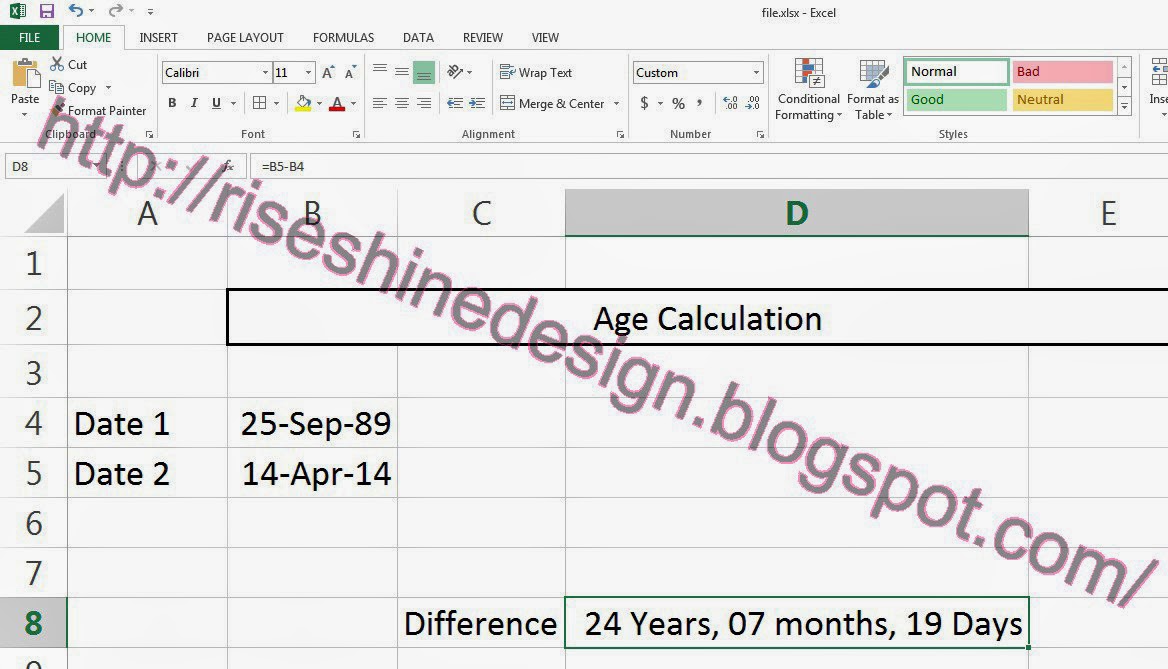Expand the font size dropdown
Image resolution: width=1168 pixels, height=669 pixels.
(x=308, y=72)
